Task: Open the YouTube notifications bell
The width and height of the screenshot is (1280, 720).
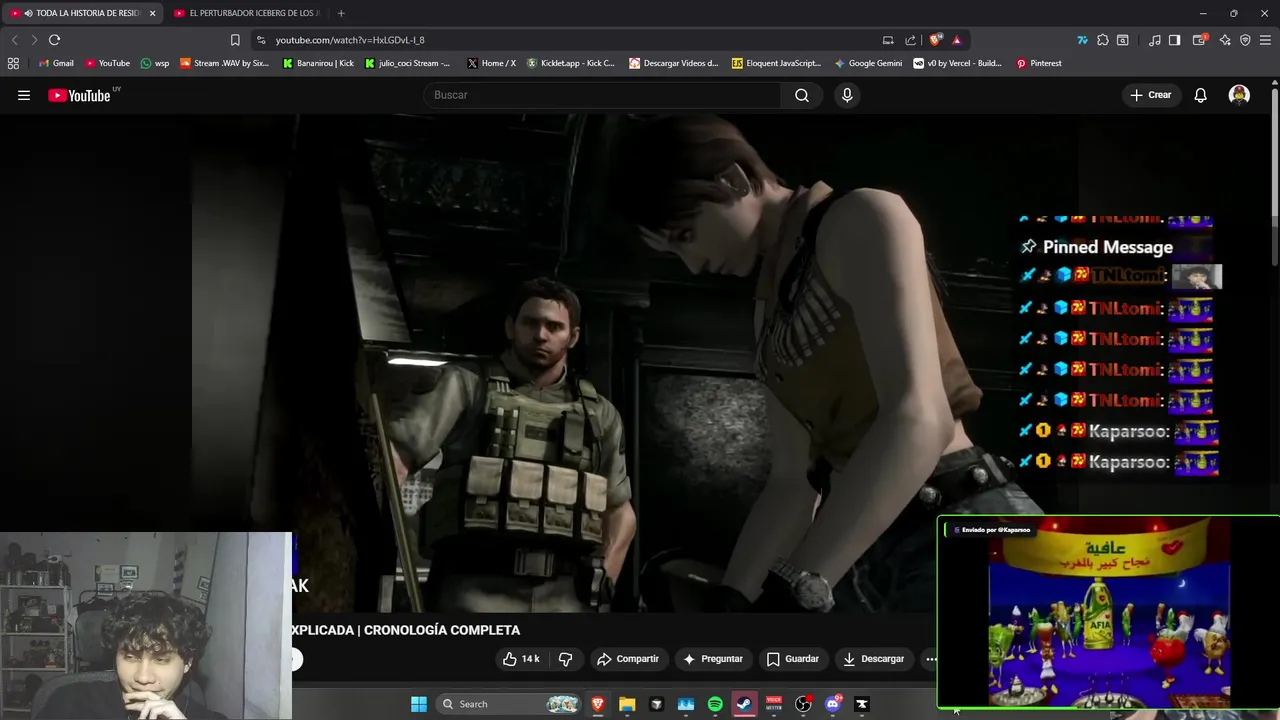Action: 1200,95
